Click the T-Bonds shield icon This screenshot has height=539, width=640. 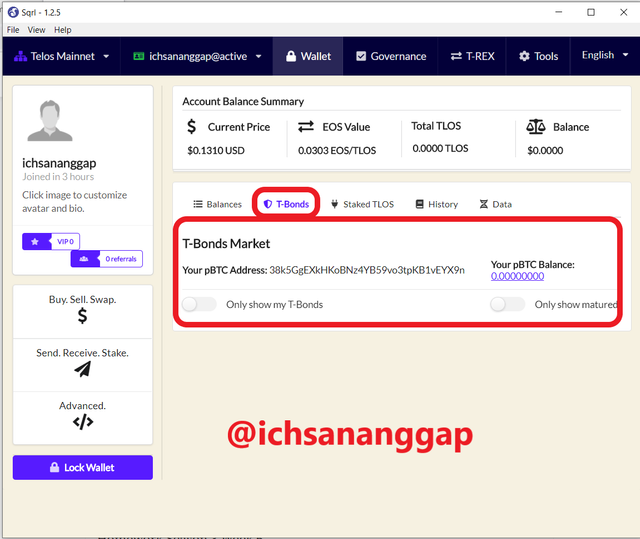[x=268, y=204]
